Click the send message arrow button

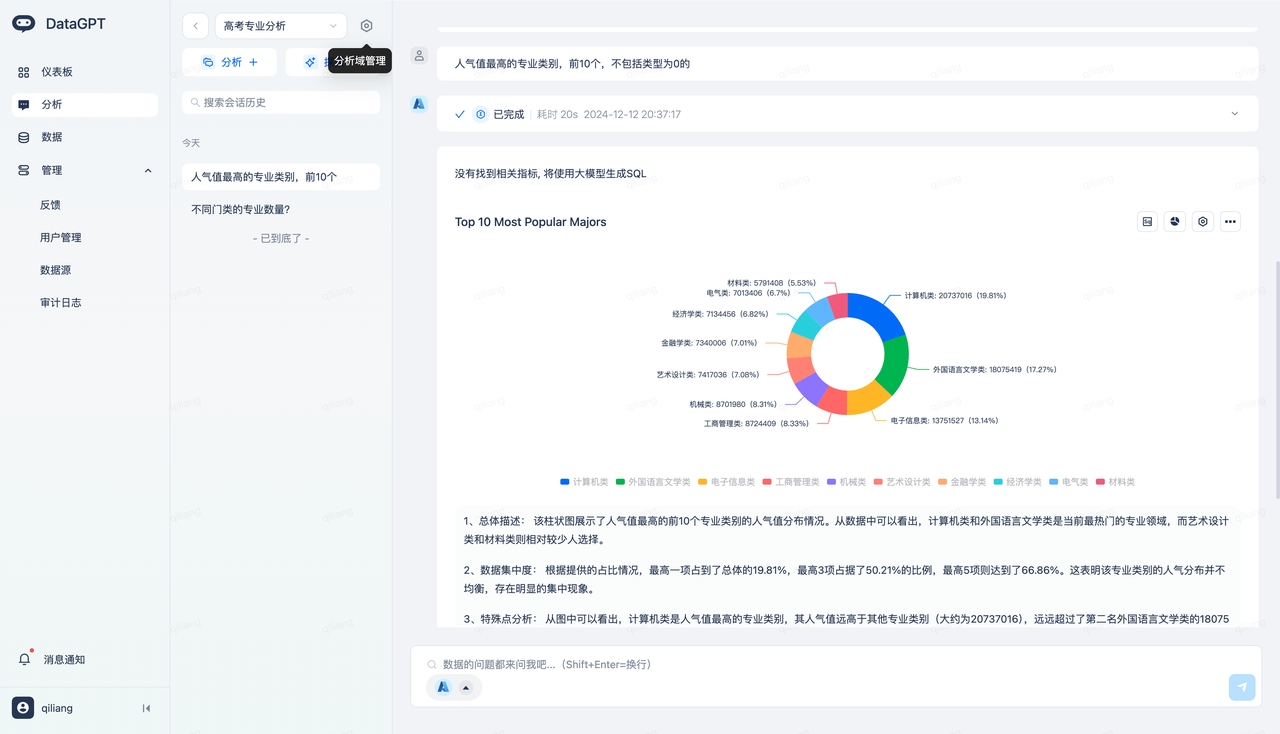point(1241,687)
